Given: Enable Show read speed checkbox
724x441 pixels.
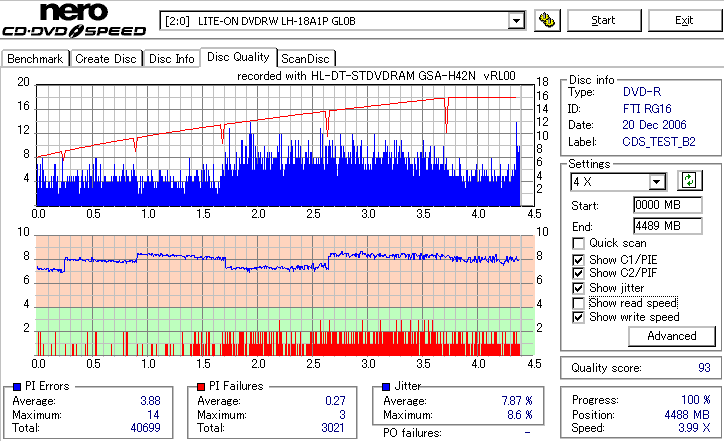Looking at the screenshot, I should tap(578, 303).
